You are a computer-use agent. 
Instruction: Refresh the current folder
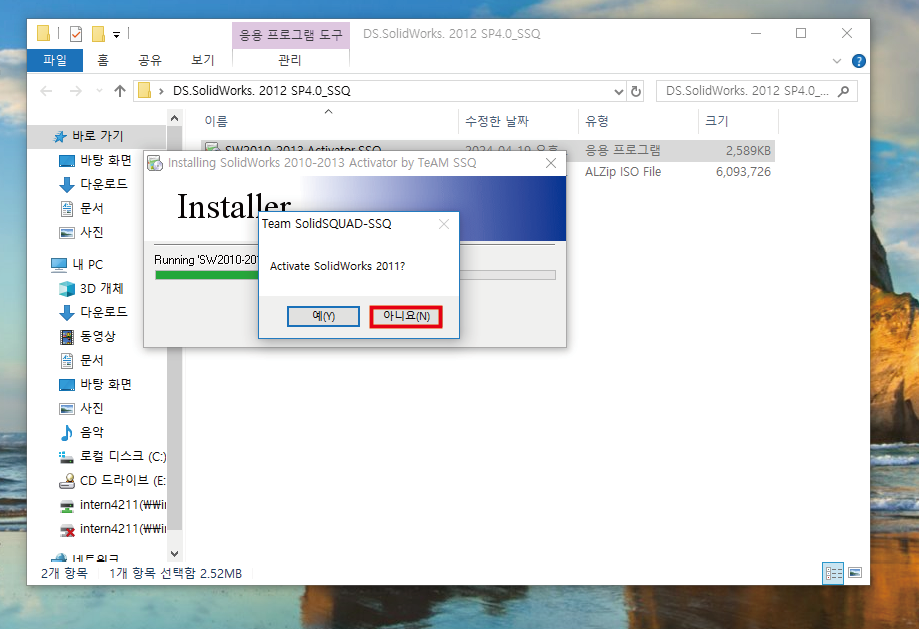(x=635, y=91)
